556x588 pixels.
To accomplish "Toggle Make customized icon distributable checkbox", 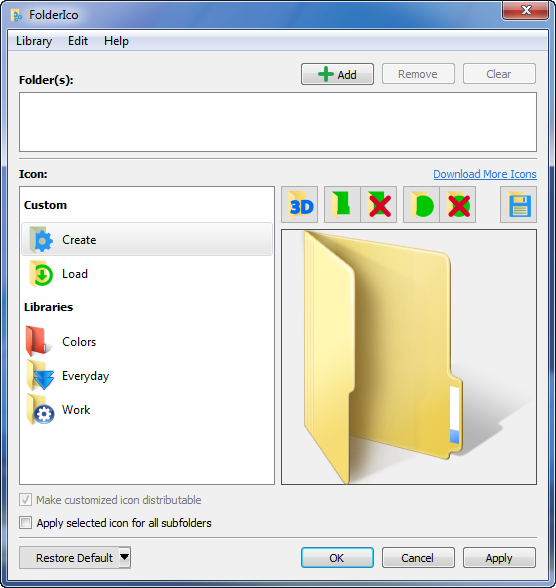I will (x=25, y=500).
